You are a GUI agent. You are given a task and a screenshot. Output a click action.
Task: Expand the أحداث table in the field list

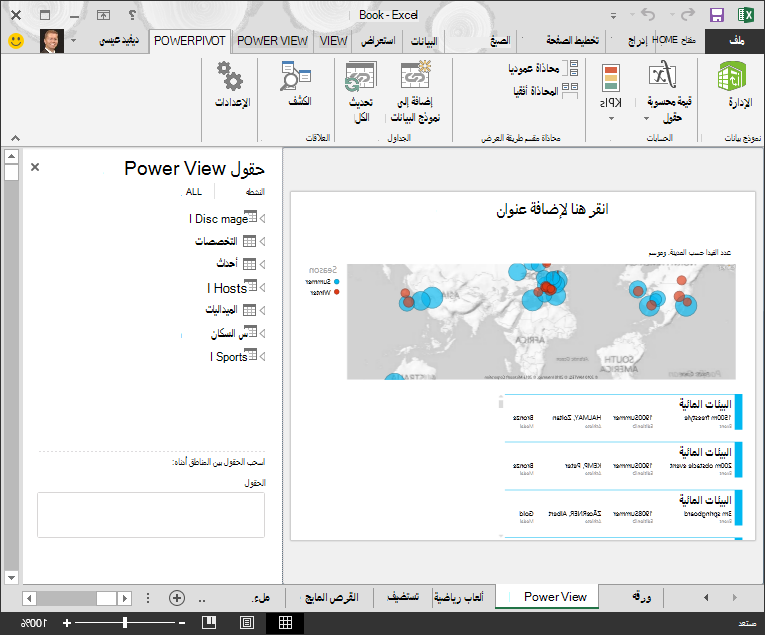[262, 264]
